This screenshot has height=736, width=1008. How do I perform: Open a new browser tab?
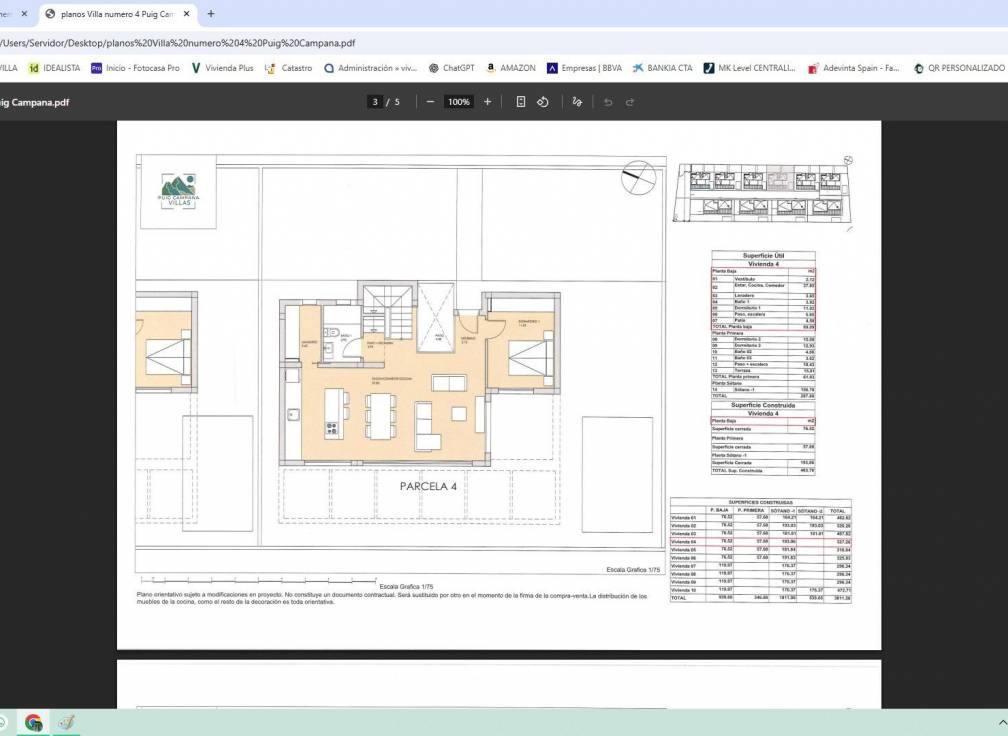tap(210, 14)
